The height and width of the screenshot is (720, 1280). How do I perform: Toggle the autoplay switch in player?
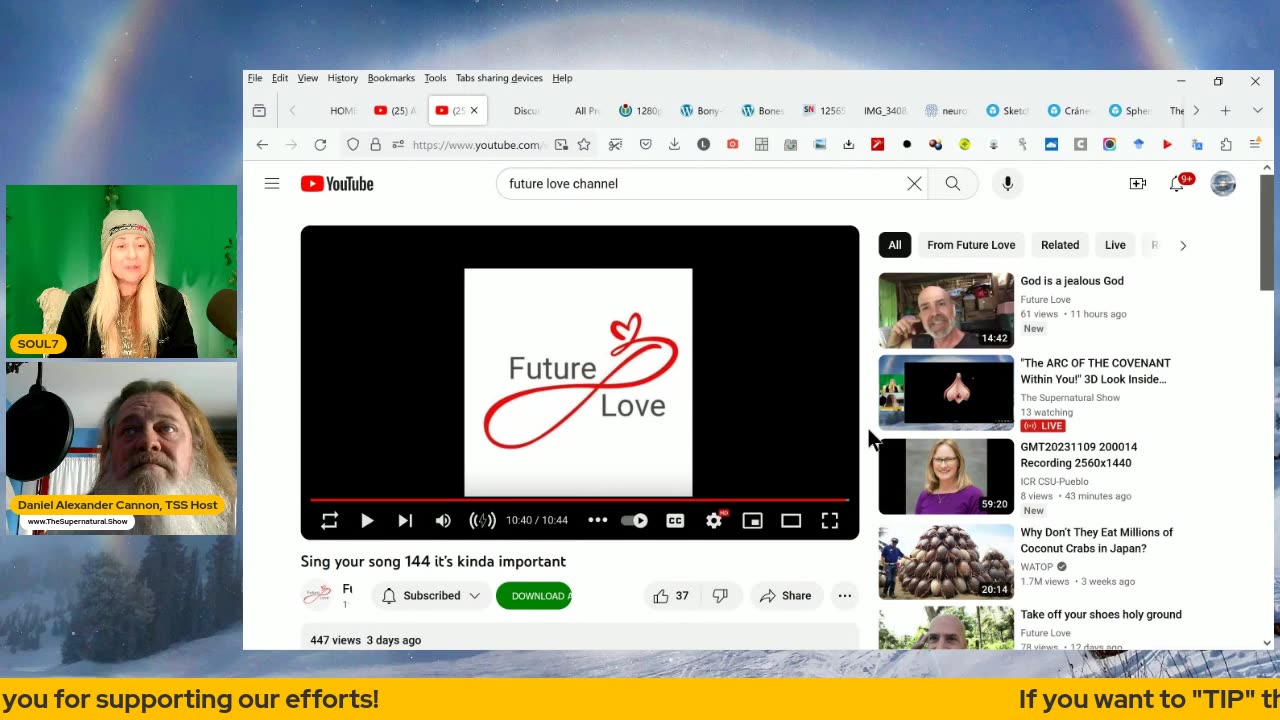(x=635, y=521)
